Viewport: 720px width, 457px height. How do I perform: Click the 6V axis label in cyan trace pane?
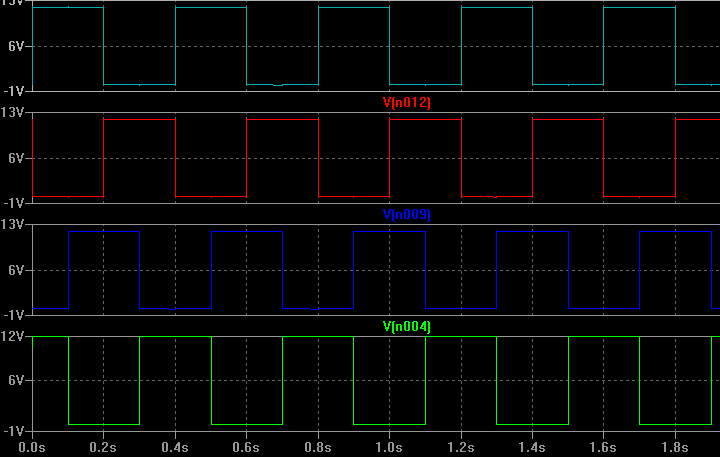[x=16, y=46]
